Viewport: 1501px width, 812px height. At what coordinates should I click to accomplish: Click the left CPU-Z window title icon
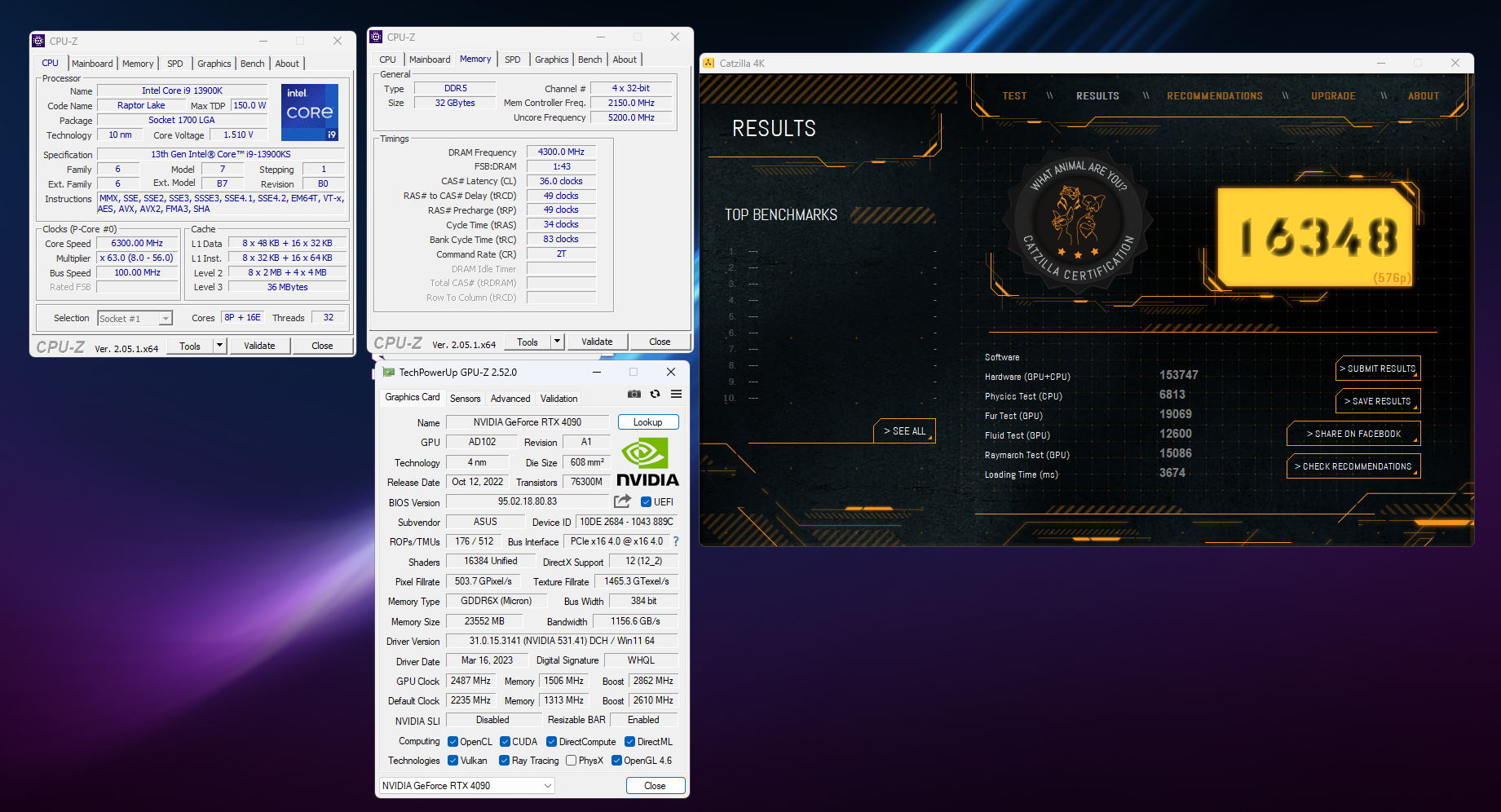click(x=38, y=41)
